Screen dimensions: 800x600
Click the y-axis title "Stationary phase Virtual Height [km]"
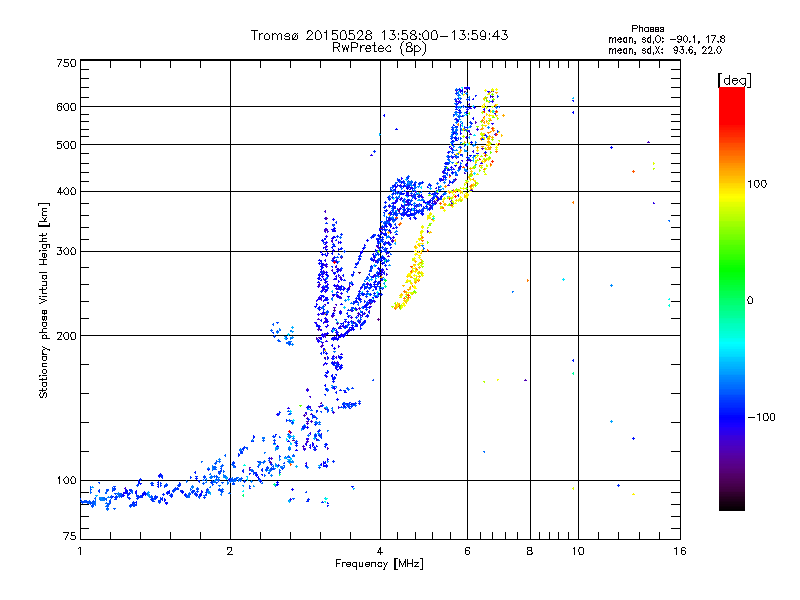click(x=43, y=300)
